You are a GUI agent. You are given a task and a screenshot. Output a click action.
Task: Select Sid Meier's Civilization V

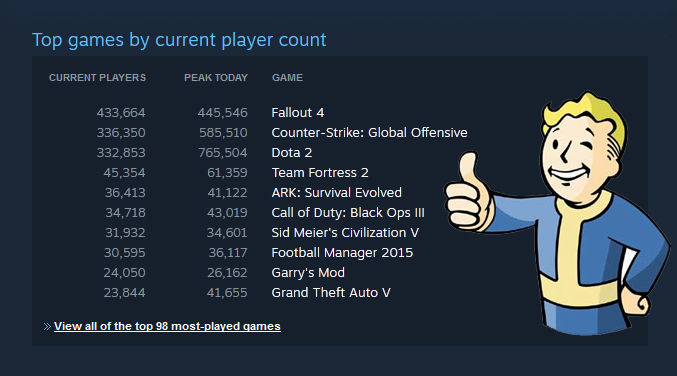pyautogui.click(x=345, y=233)
